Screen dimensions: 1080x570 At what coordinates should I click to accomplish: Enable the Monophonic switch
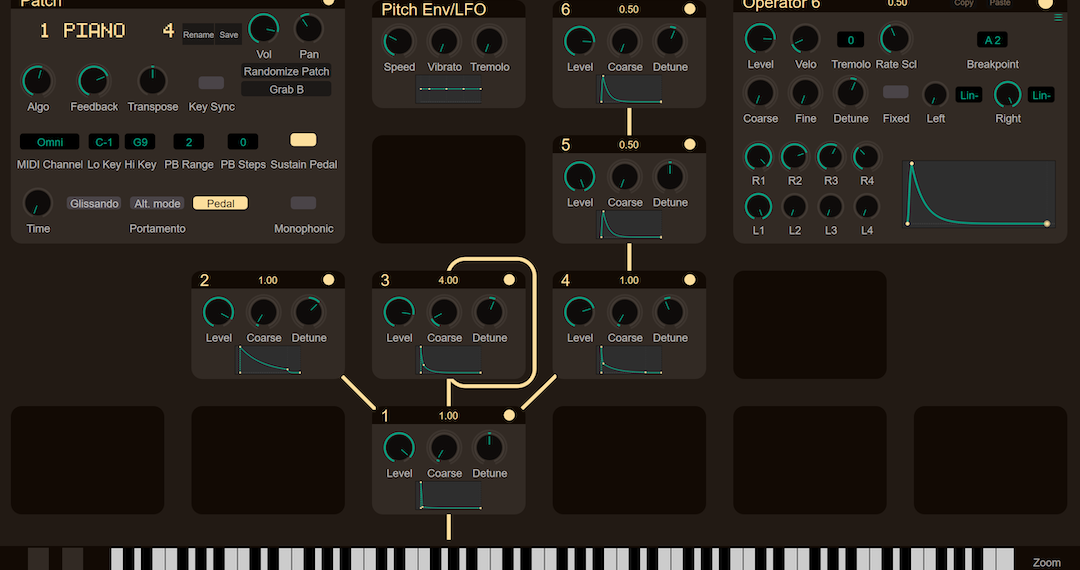[x=303, y=203]
